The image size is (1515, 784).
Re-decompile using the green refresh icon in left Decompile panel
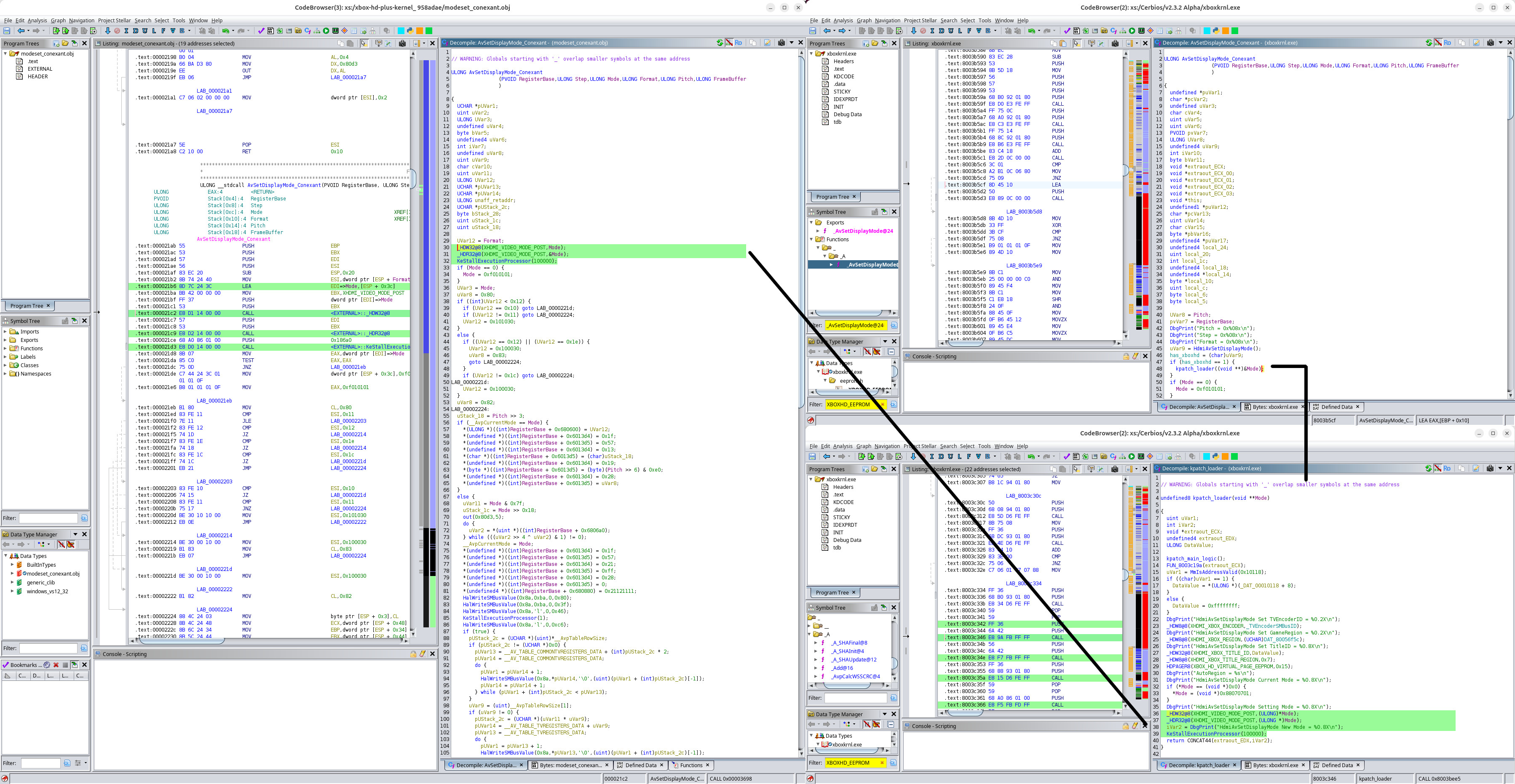pyautogui.click(x=720, y=42)
